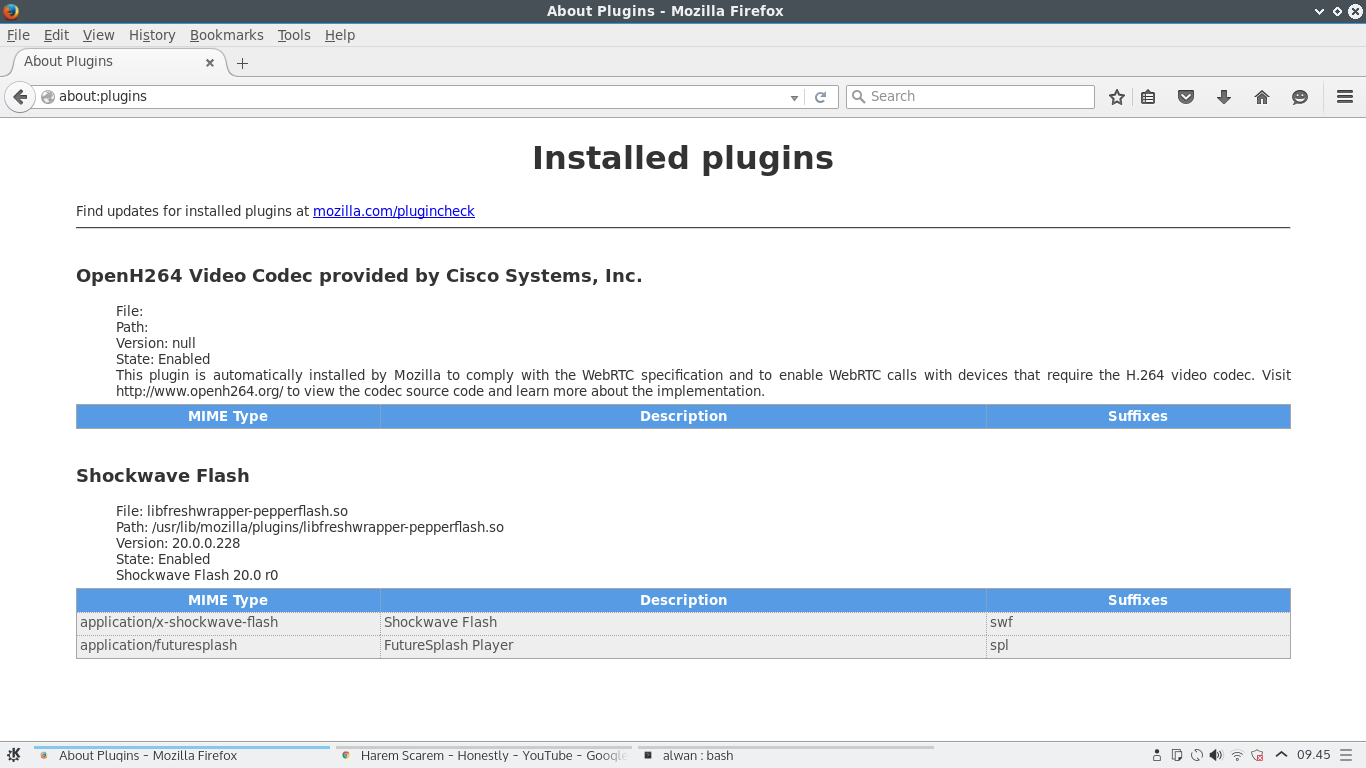Reload the about:plugins page
The width and height of the screenshot is (1366, 768).
[x=820, y=97]
